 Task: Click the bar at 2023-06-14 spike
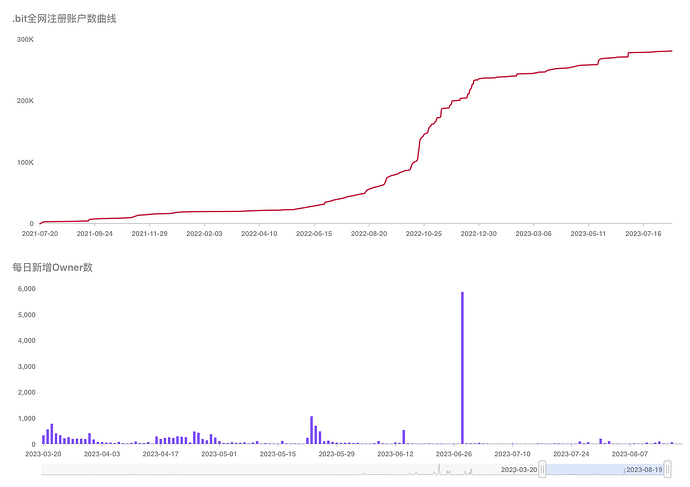tap(404, 437)
